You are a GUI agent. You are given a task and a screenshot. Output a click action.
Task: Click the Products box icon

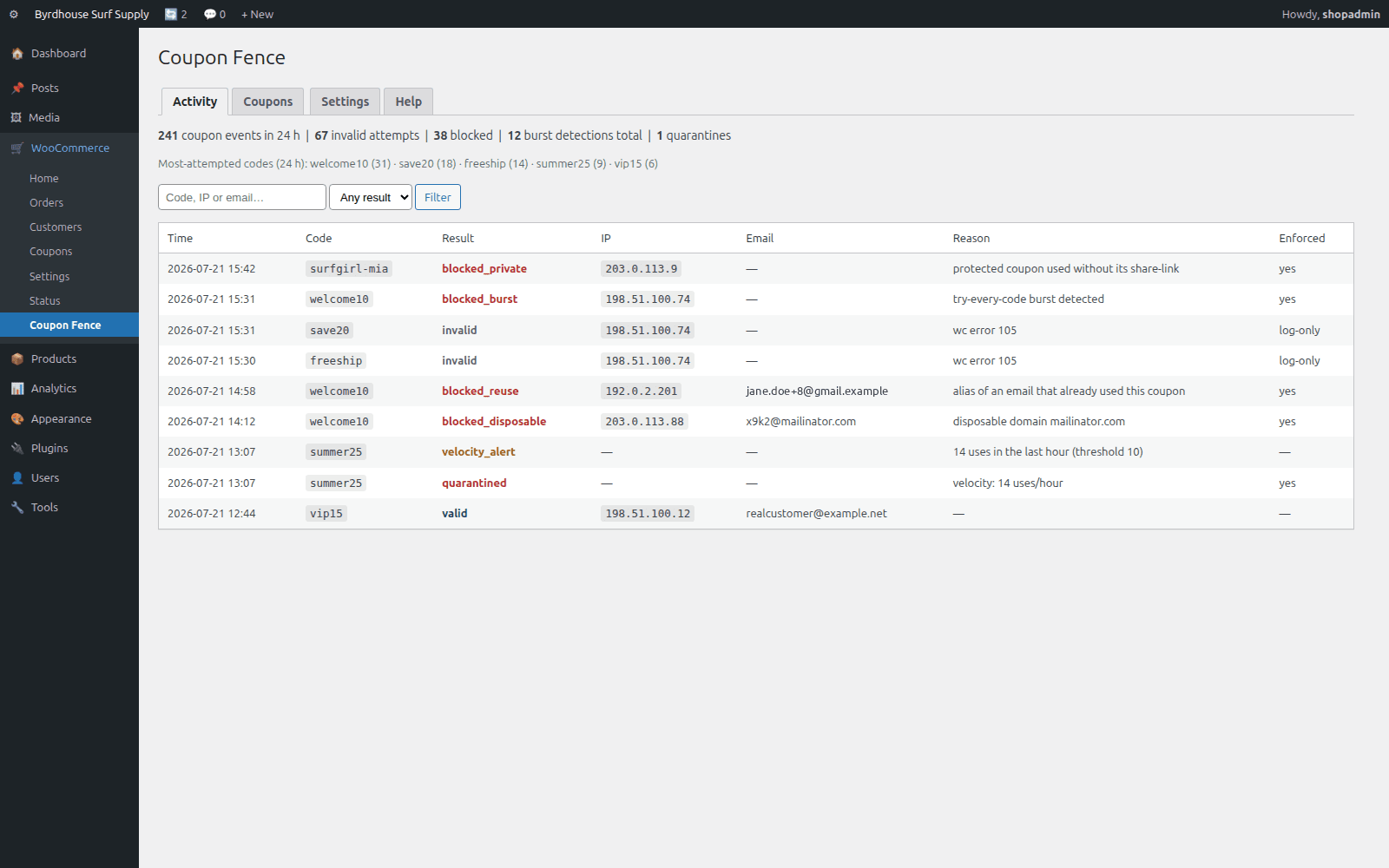pyautogui.click(x=17, y=359)
